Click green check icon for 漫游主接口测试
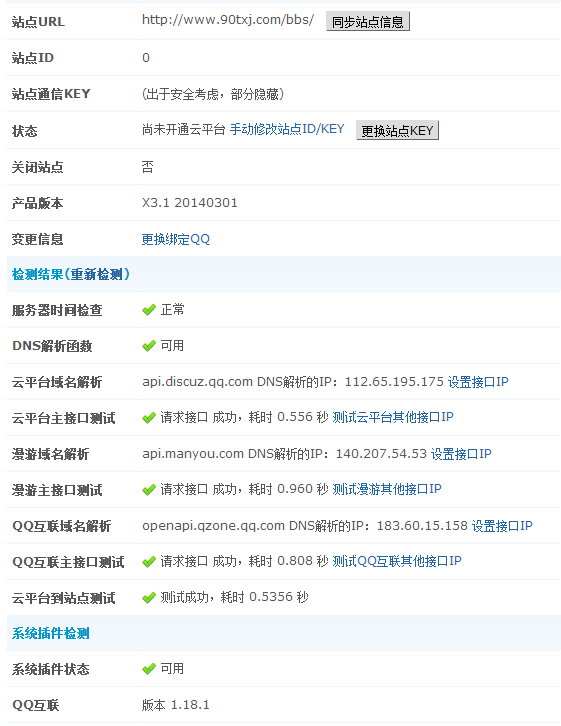561x726 pixels. coord(149,489)
